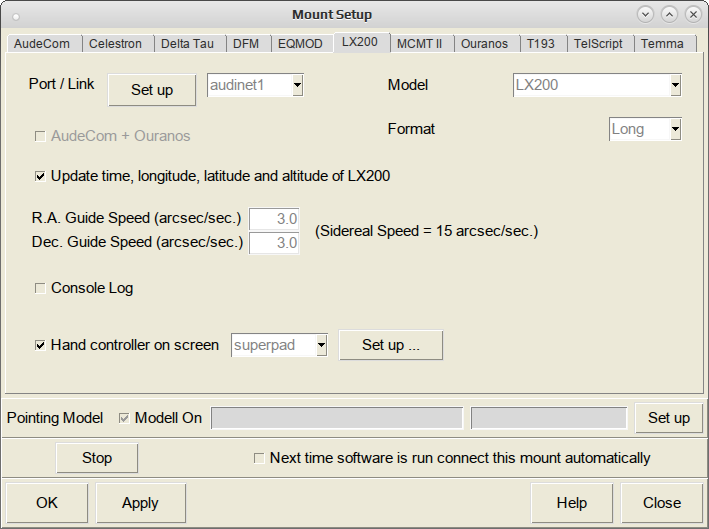Uncheck Update time, longitude, latitude option

(x=40, y=176)
